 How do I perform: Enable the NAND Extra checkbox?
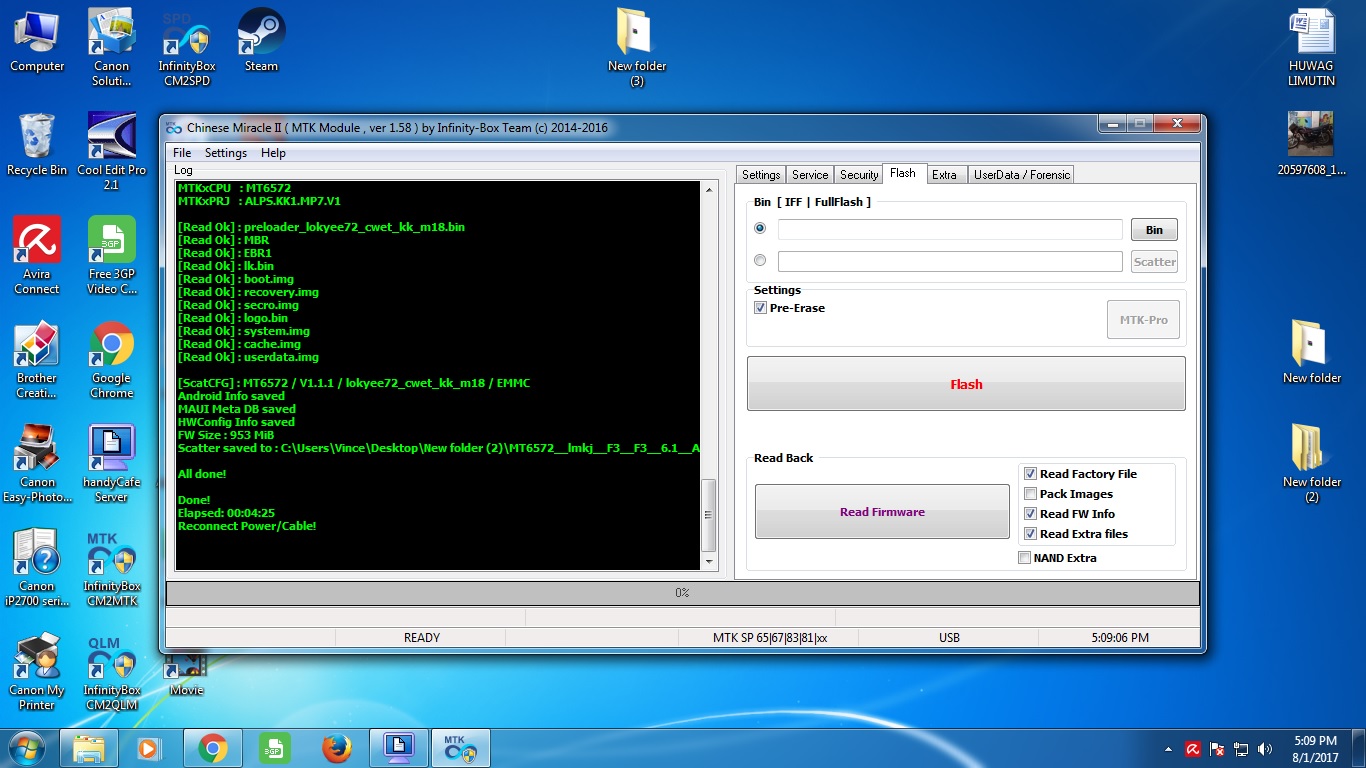[1024, 558]
